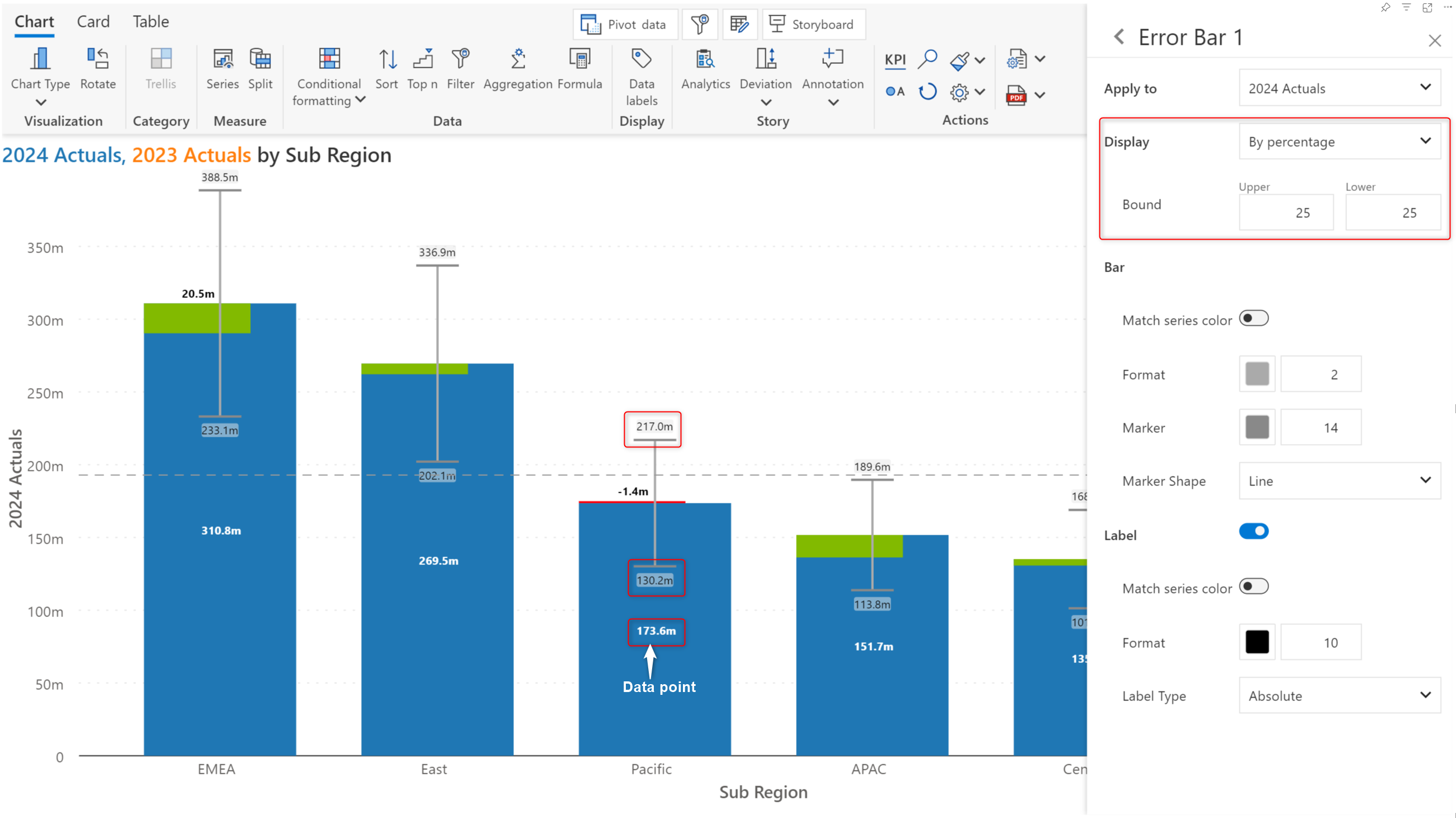This screenshot has height=818, width=1456.
Task: Click the Pivot data button
Action: pyautogui.click(x=625, y=24)
